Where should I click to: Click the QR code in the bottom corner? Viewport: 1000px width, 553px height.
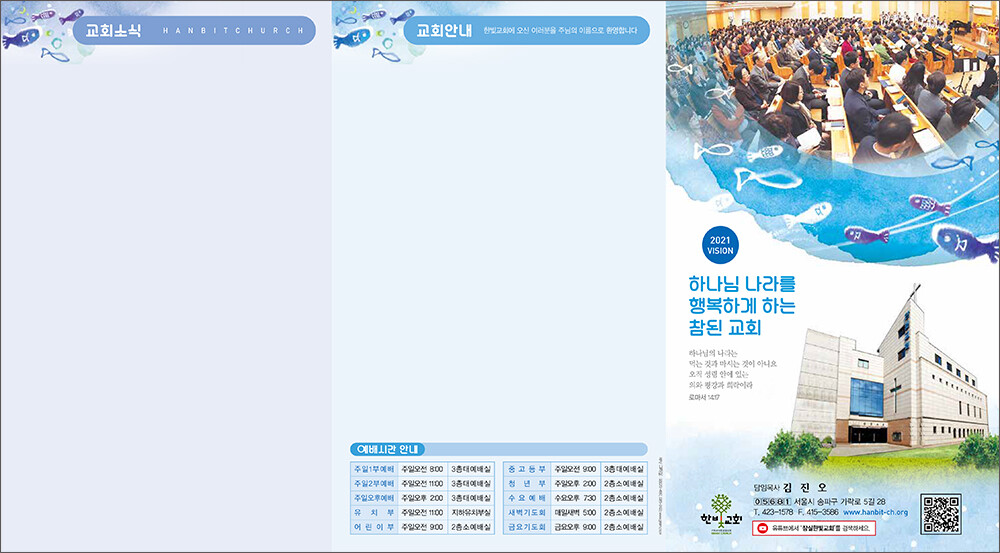tap(940, 512)
